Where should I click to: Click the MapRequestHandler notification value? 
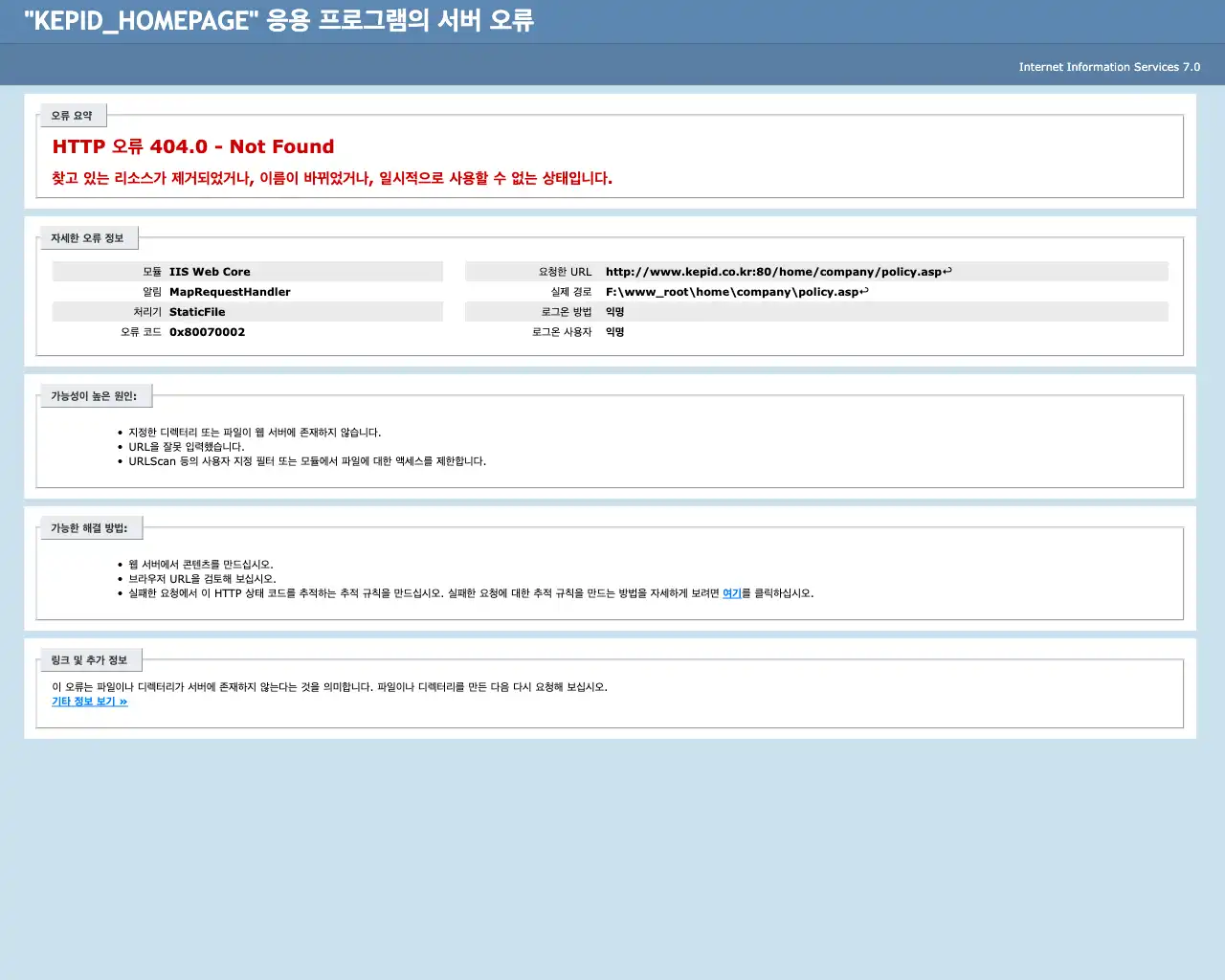(230, 292)
